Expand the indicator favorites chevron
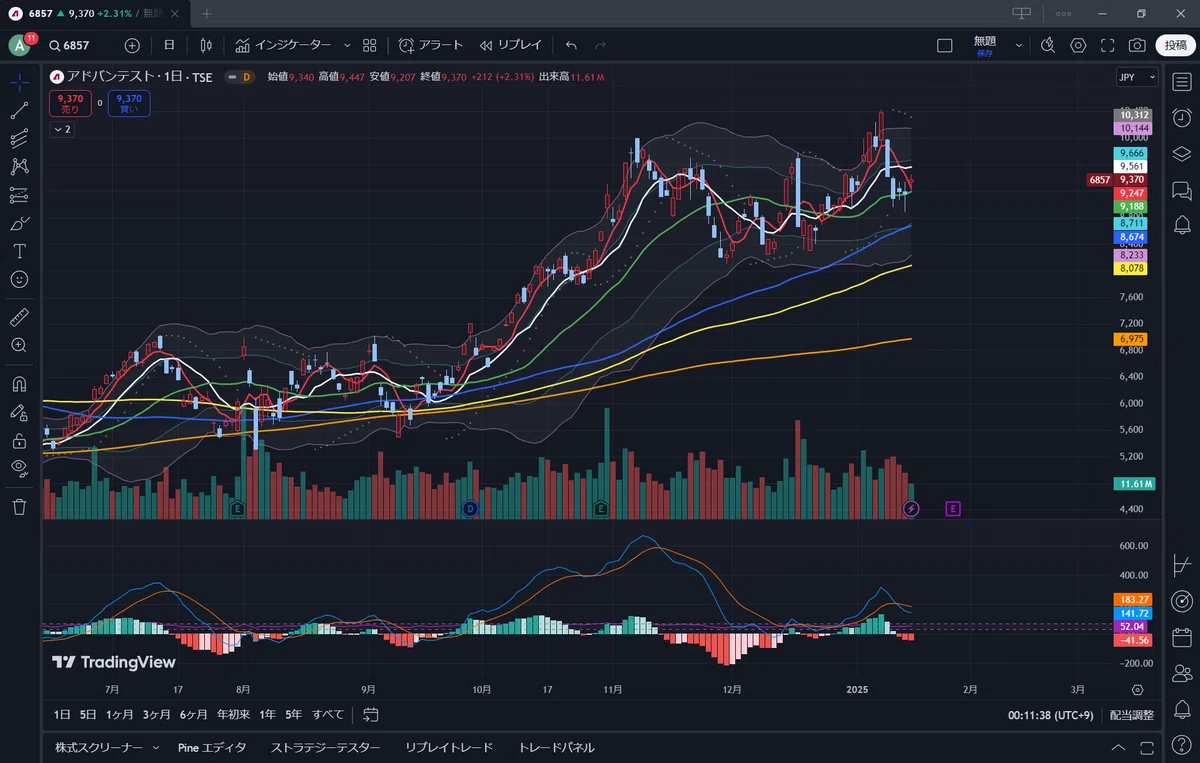Screen dimensions: 1200x763 pyautogui.click(x=347, y=45)
